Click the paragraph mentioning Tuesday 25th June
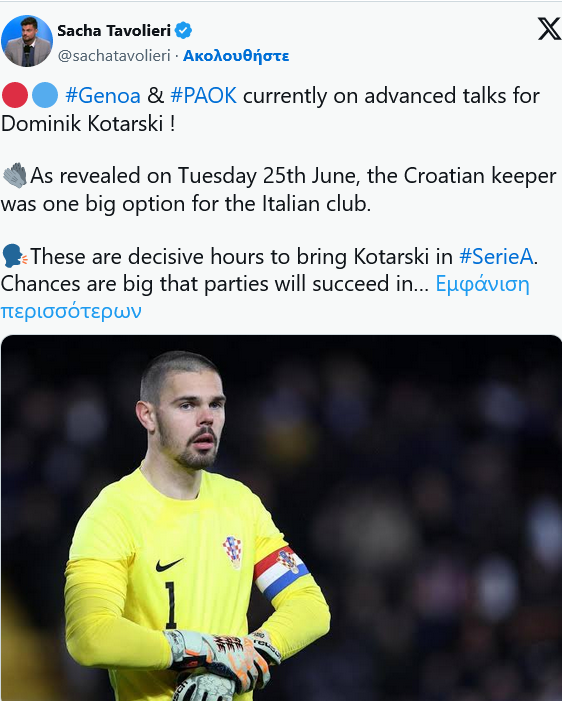This screenshot has width=562, height=701. pyautogui.click(x=279, y=190)
